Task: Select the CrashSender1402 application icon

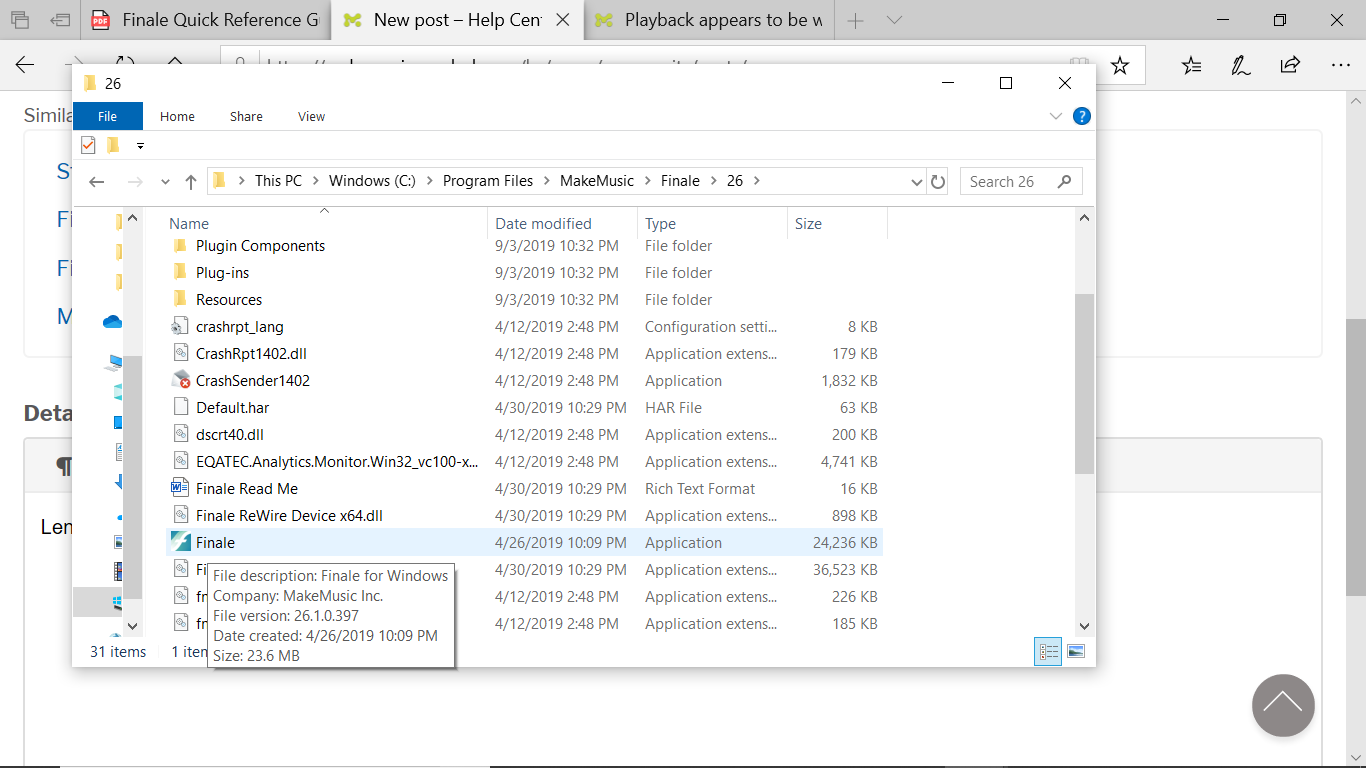Action: pos(181,381)
